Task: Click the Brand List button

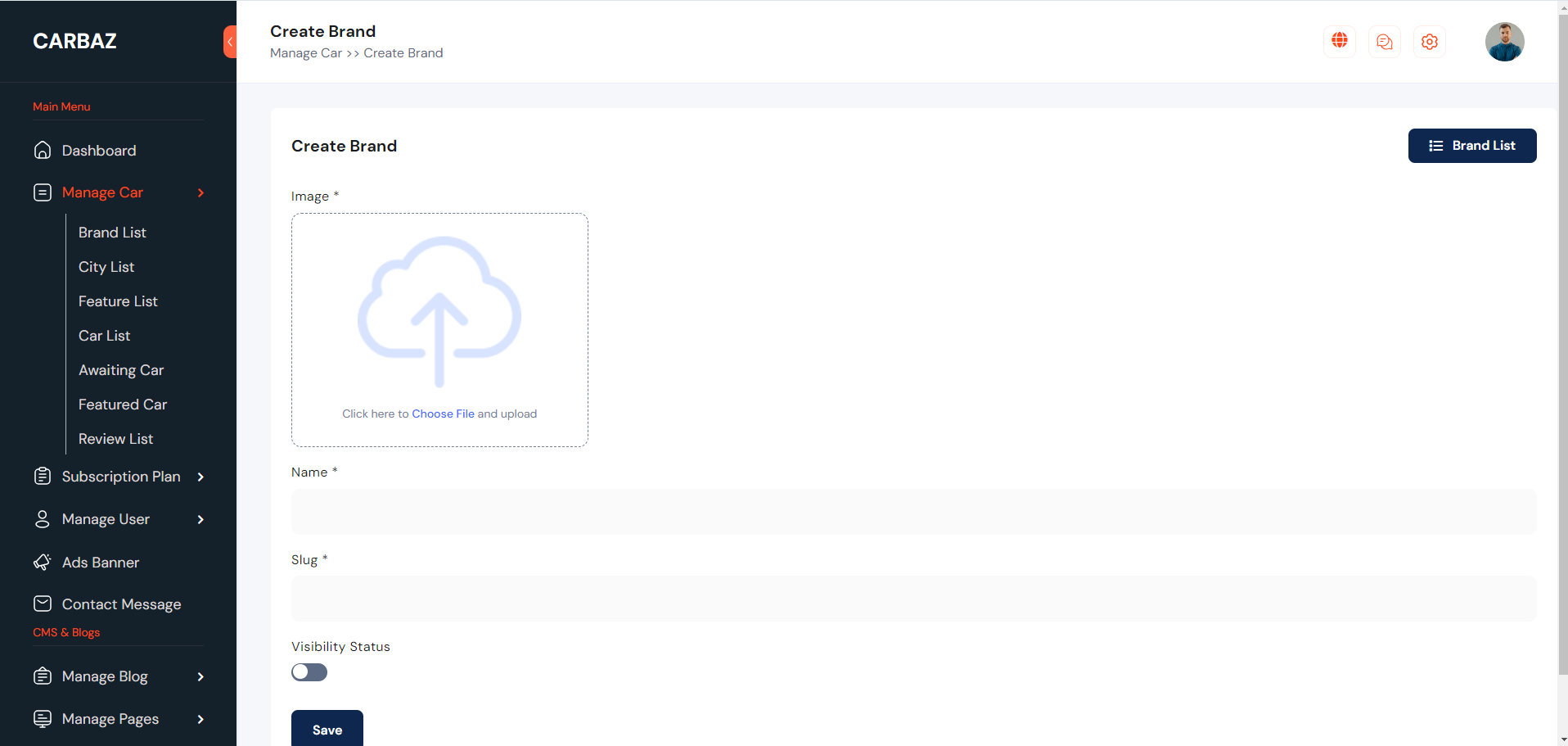Action: (x=1471, y=146)
